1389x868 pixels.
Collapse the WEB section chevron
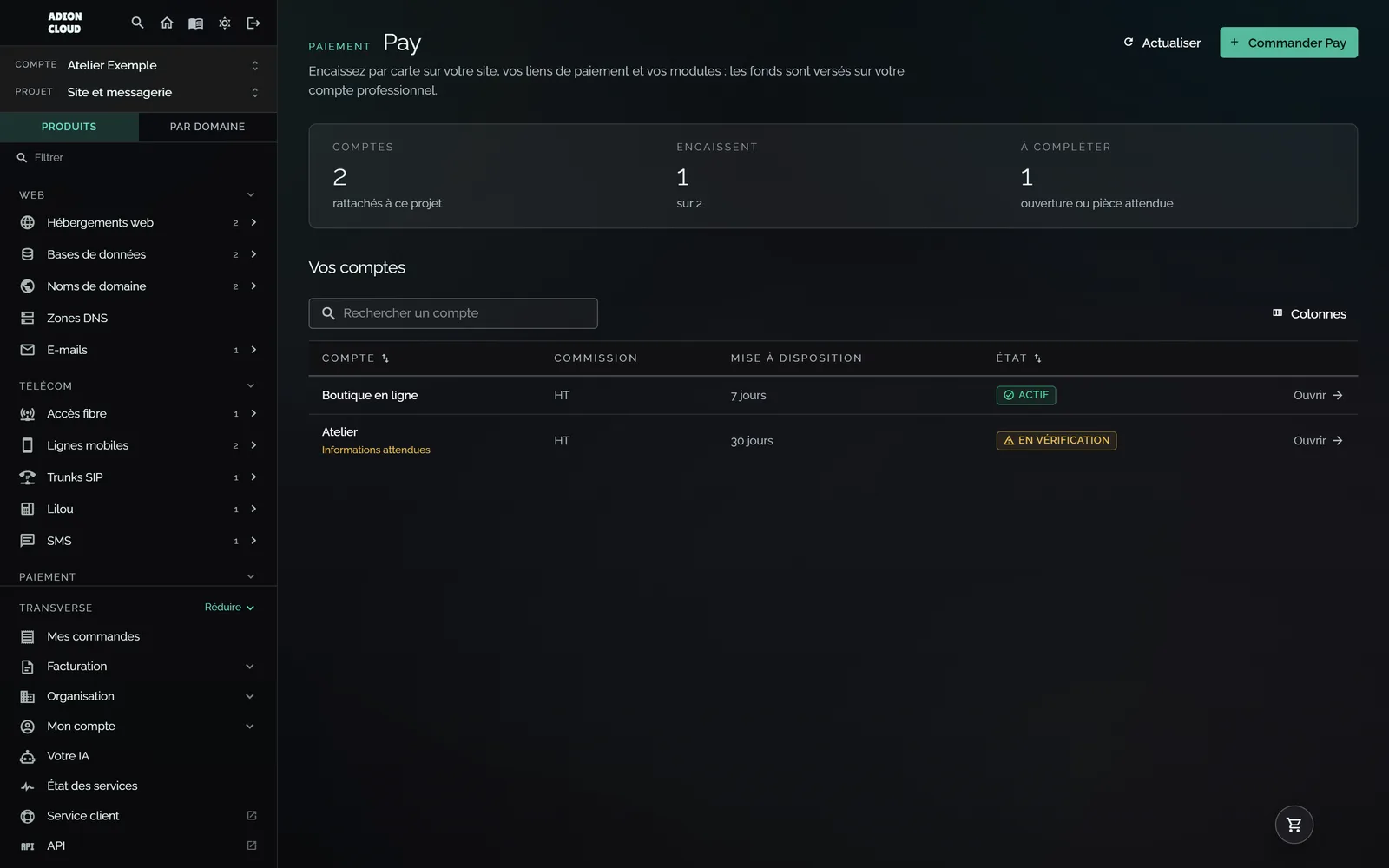[x=251, y=194]
